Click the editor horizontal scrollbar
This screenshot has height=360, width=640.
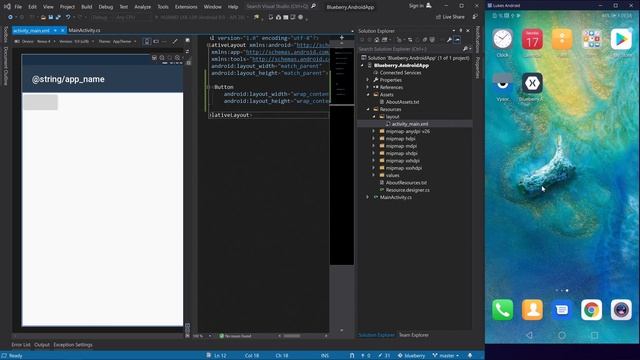(302, 336)
